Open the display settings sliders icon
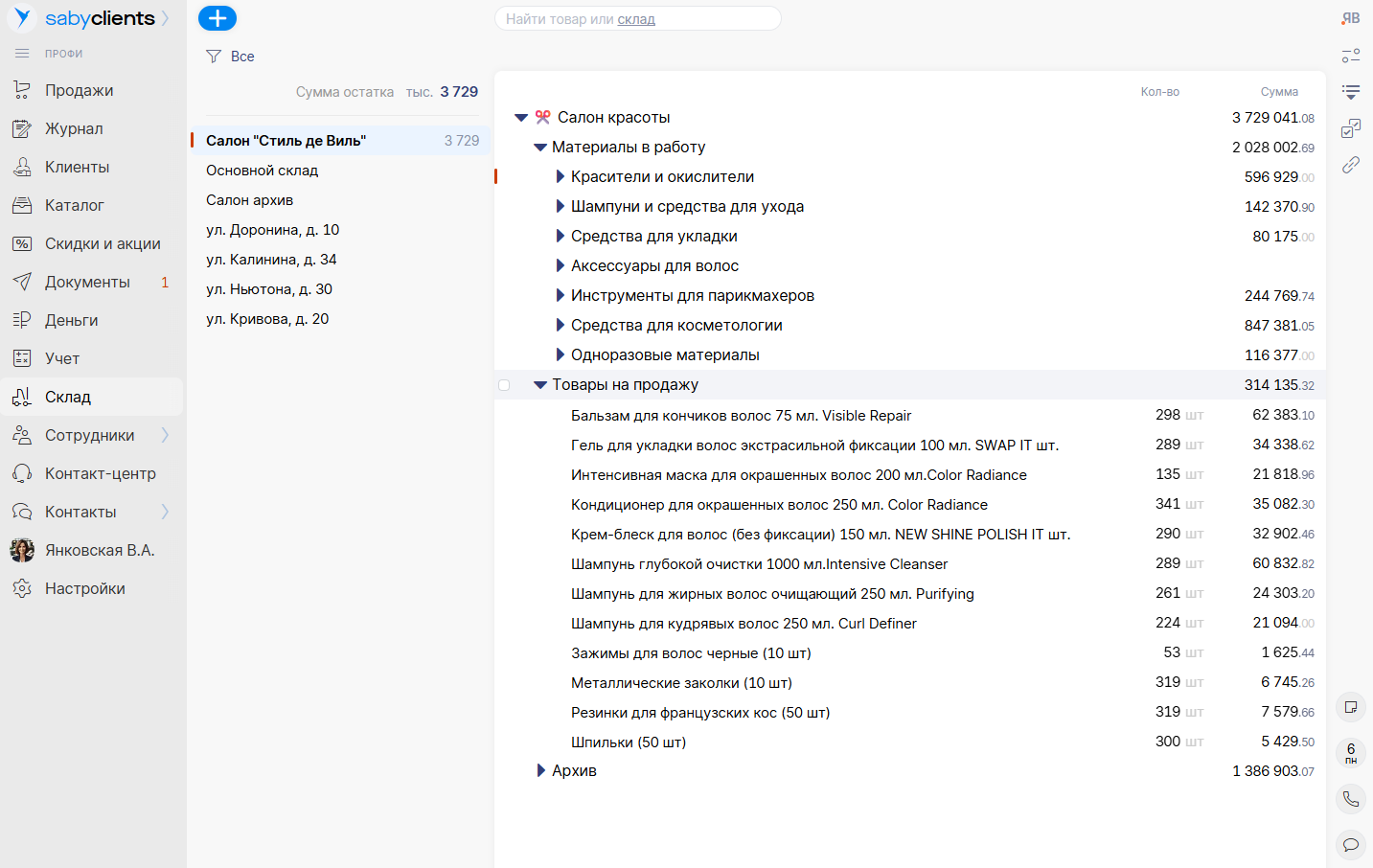 1351,56
